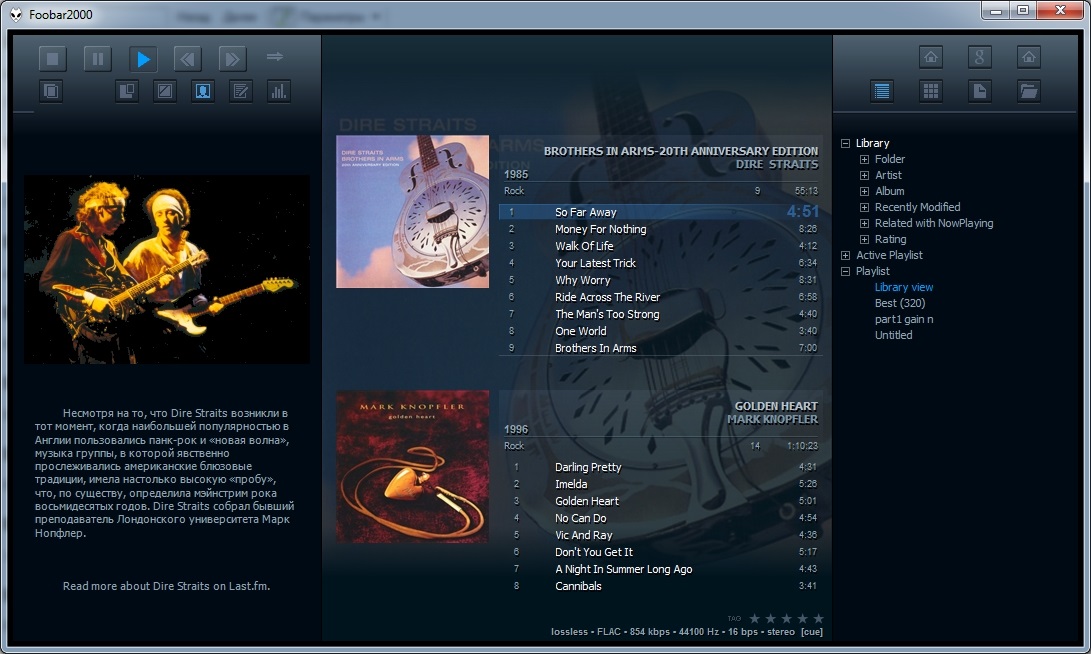The height and width of the screenshot is (654, 1091).
Task: Toggle the highlighted artist biography panel icon
Action: coord(202,91)
